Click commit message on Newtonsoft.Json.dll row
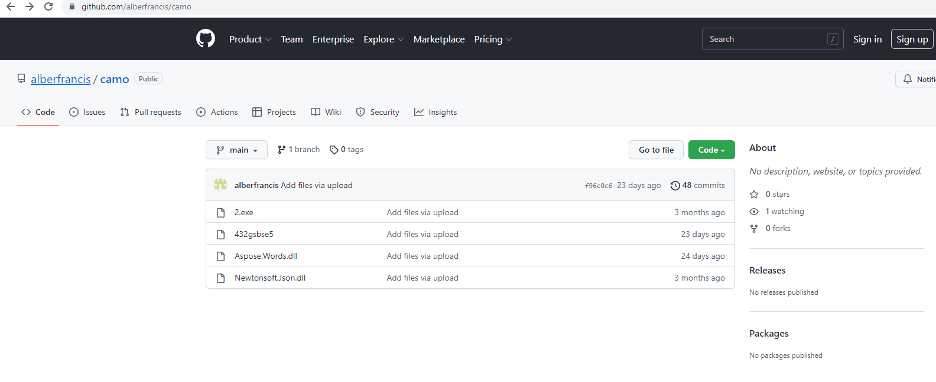 tap(423, 278)
